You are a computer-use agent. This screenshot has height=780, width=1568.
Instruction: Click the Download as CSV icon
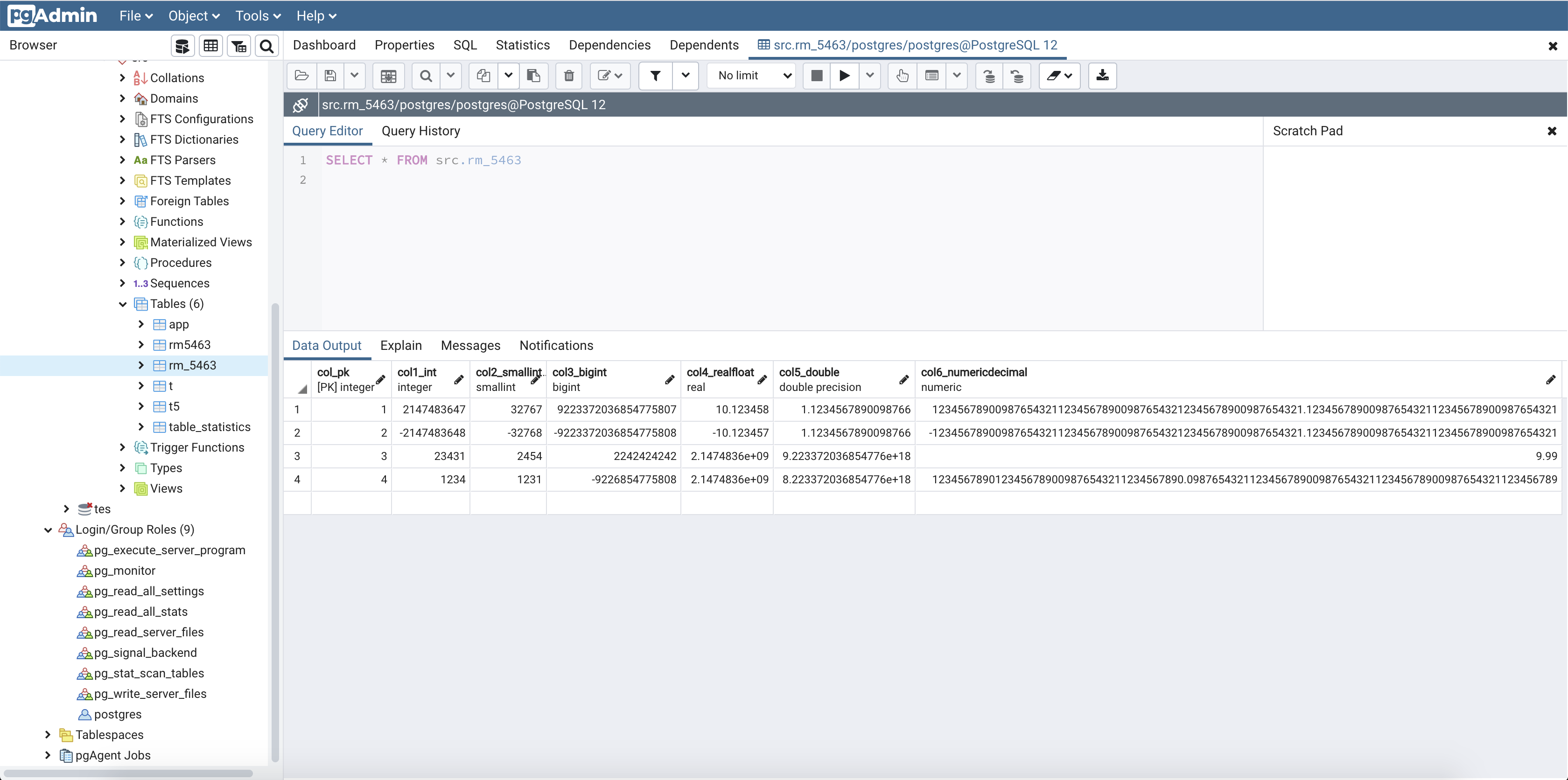click(1102, 76)
